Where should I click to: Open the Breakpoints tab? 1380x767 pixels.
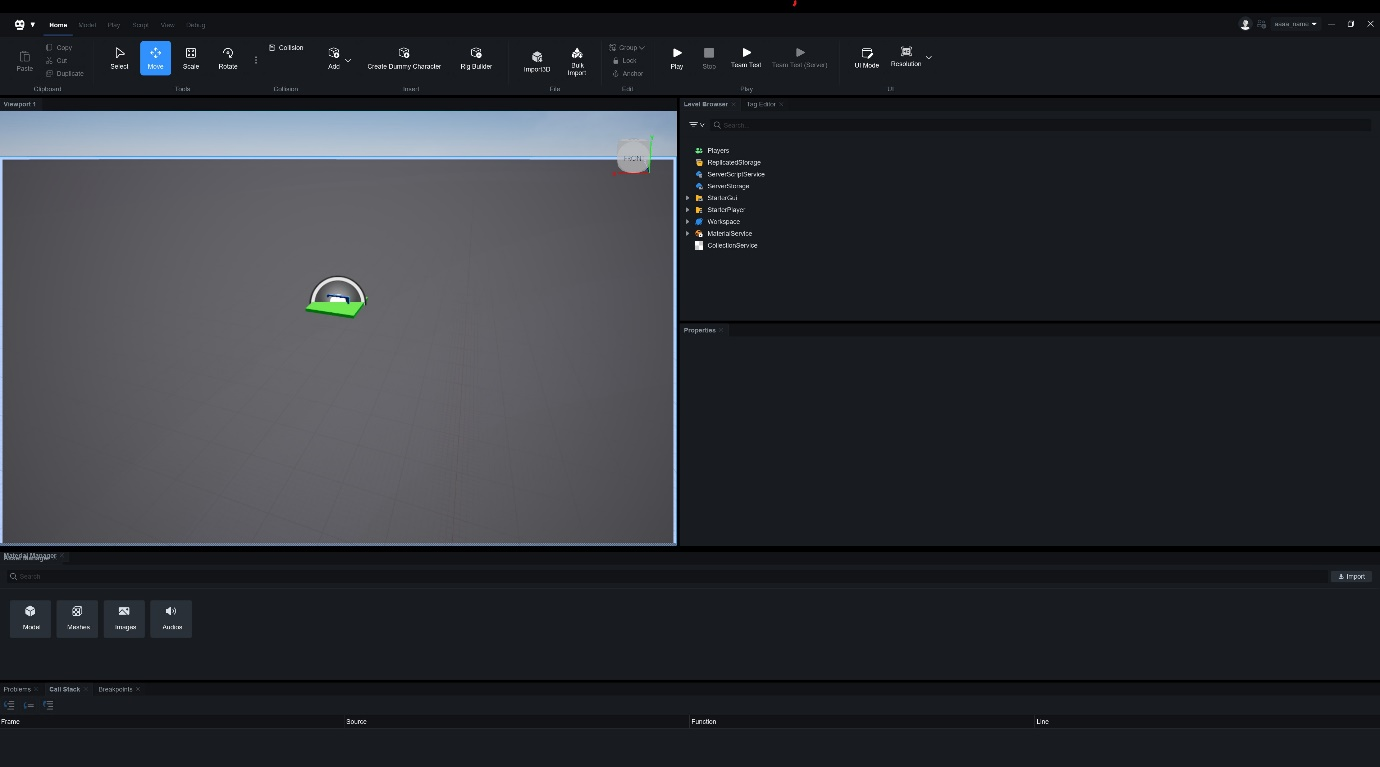[115, 689]
